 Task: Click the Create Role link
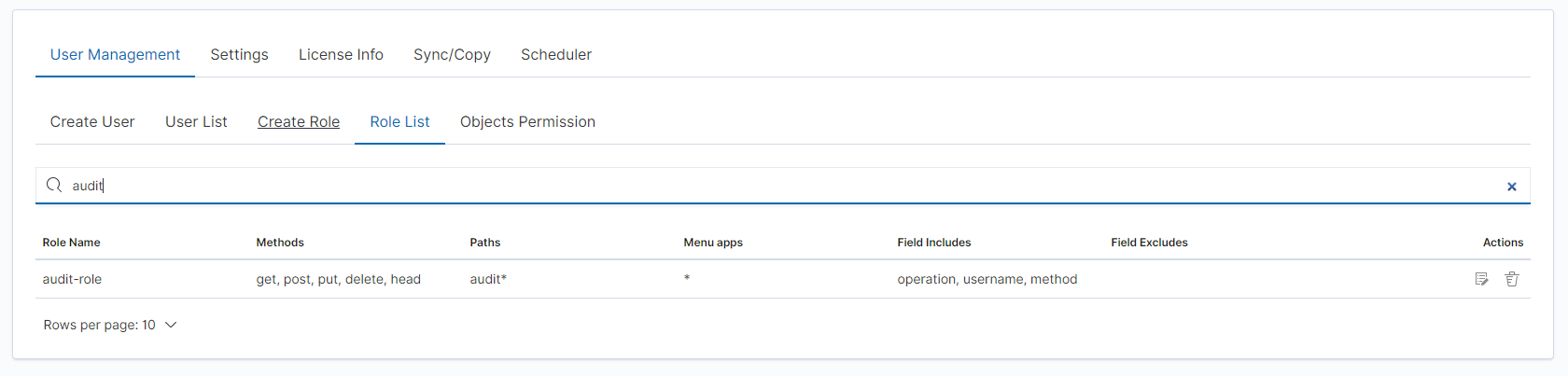299,122
